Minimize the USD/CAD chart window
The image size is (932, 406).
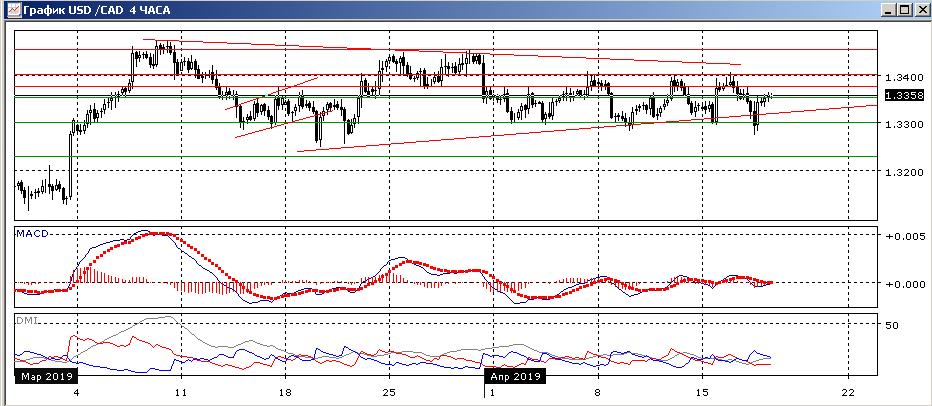coord(888,10)
